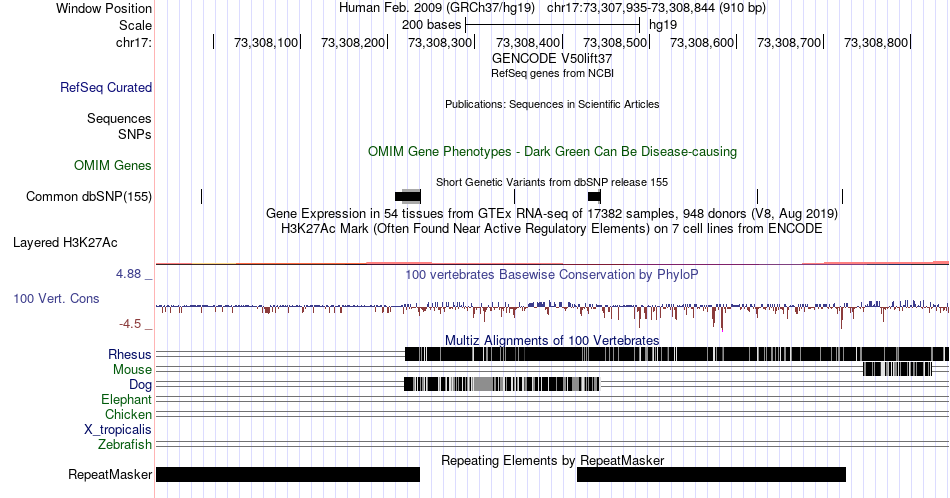Click the Chicken alignment row label
This screenshot has height=498, width=950.
click(128, 414)
